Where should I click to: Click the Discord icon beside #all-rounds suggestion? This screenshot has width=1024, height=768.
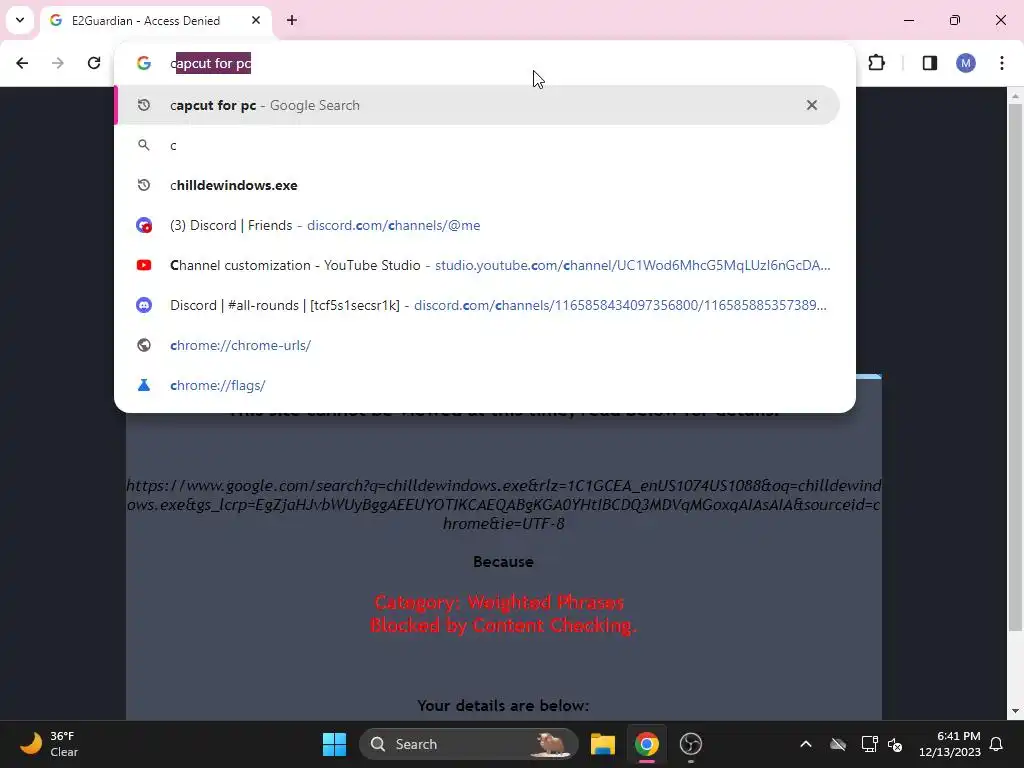coord(144,305)
